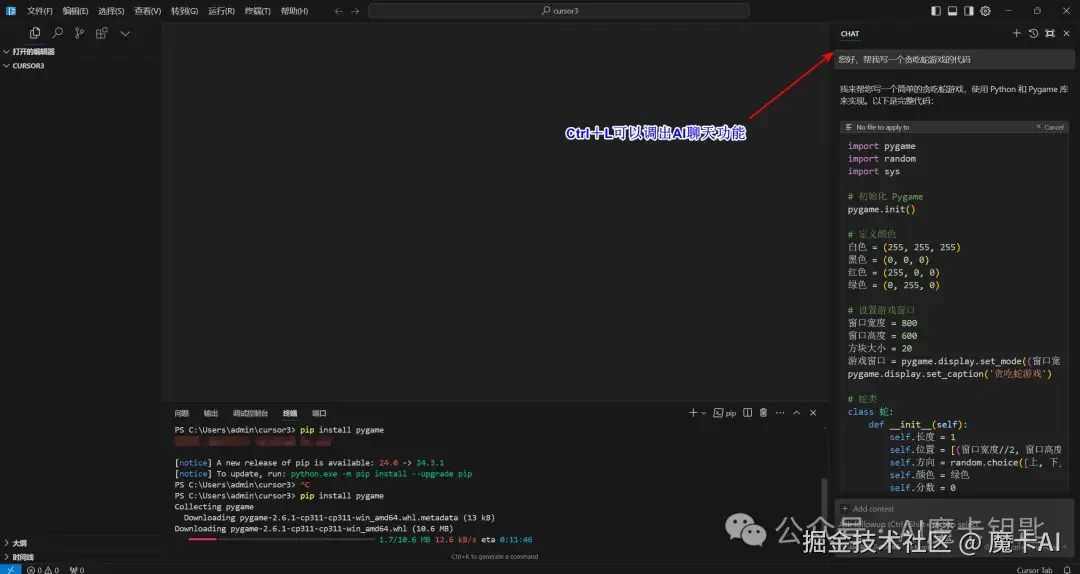Switch to the 调试控制台 panel tab
1080x574 pixels.
pos(250,413)
